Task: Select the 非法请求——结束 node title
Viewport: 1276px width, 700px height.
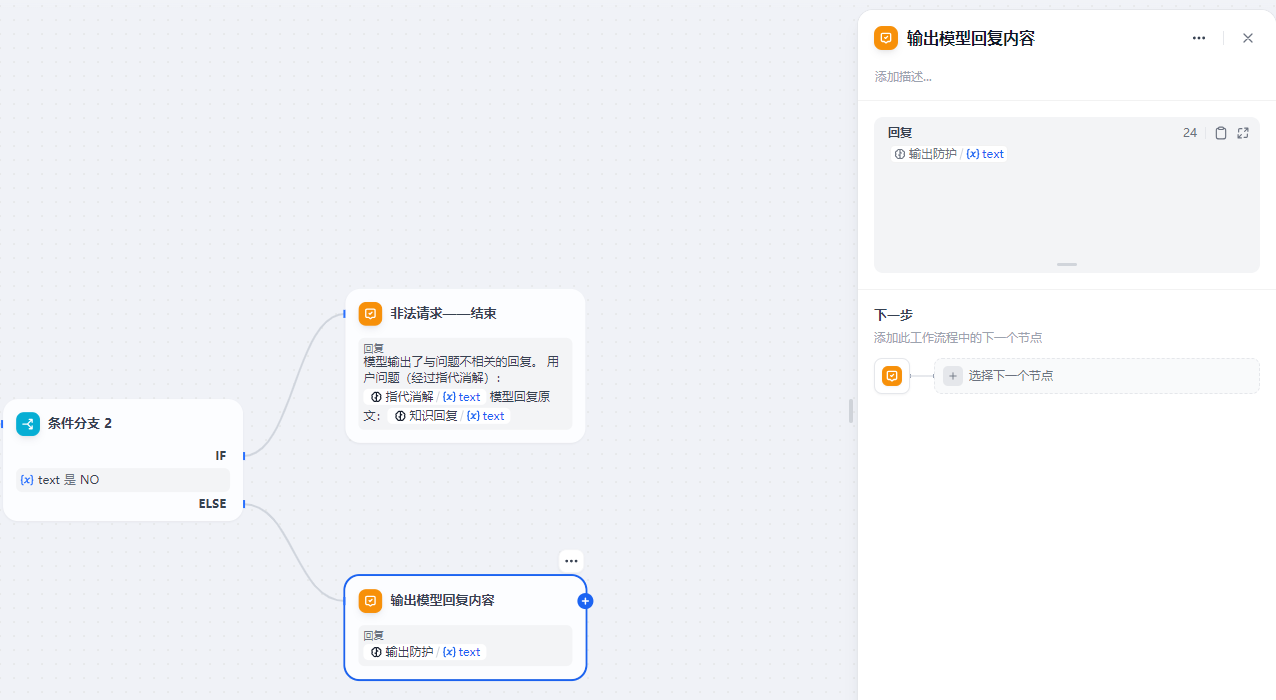Action: [443, 314]
